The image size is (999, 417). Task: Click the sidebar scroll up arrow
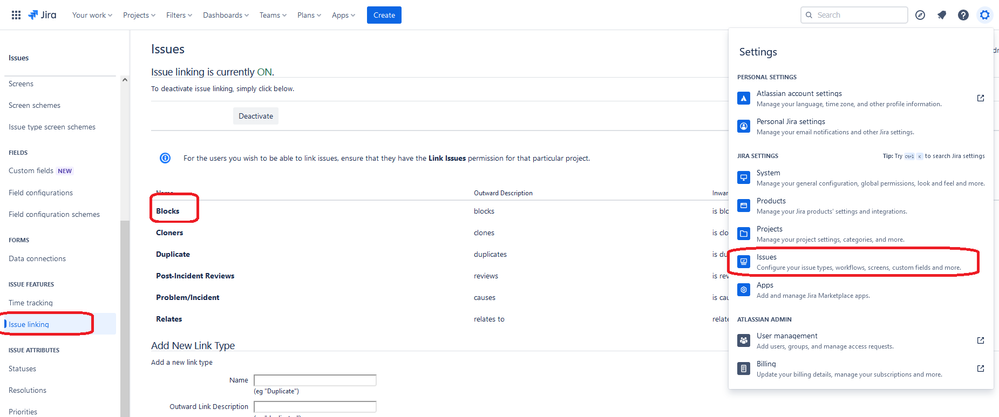click(124, 80)
